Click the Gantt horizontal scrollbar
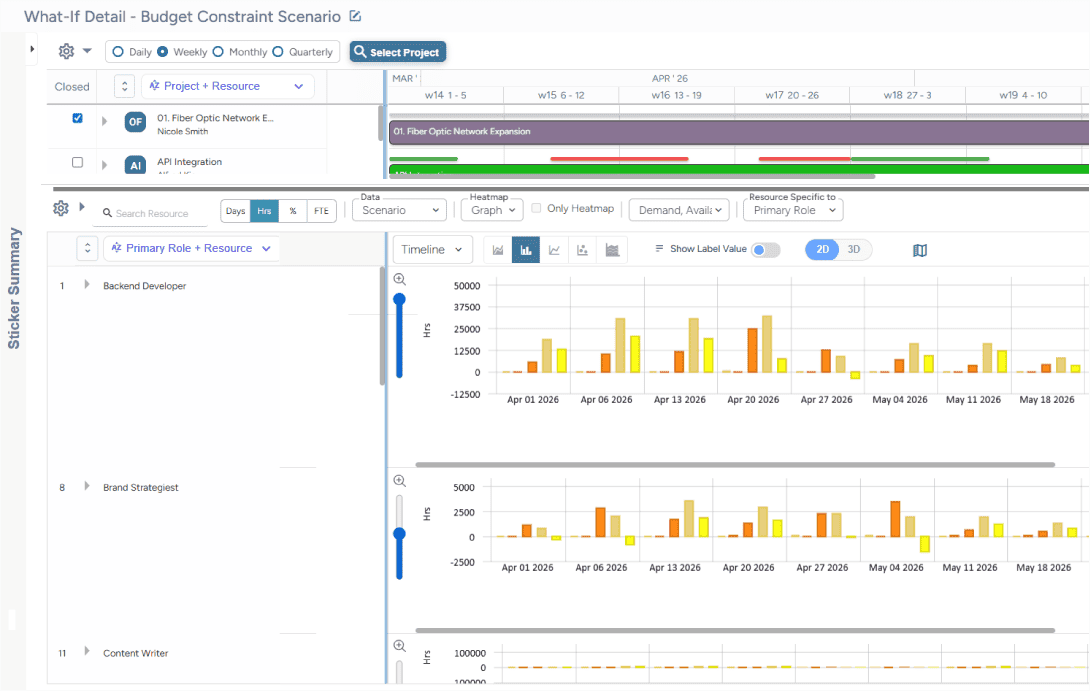This screenshot has height=691, width=1090. point(631,177)
